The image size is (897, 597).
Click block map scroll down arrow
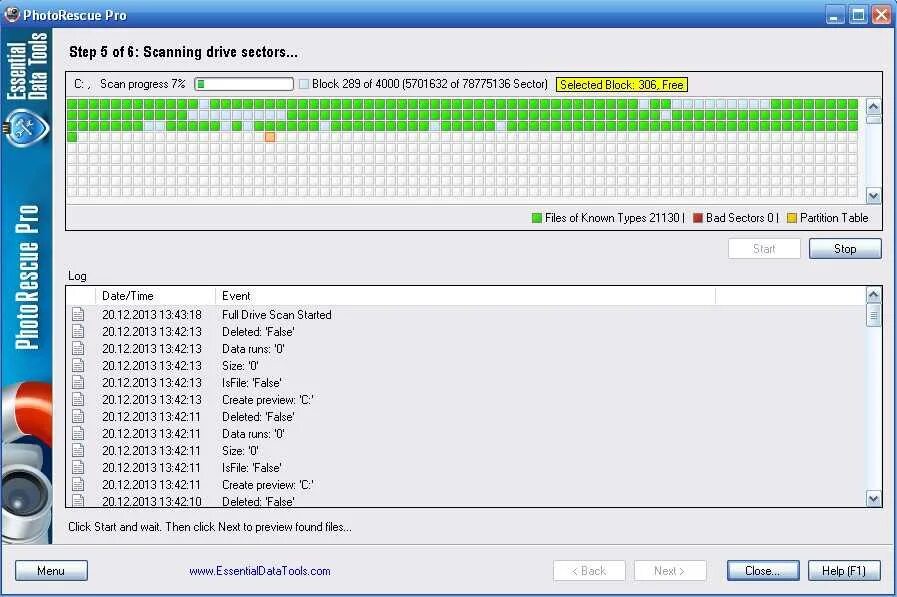[874, 196]
